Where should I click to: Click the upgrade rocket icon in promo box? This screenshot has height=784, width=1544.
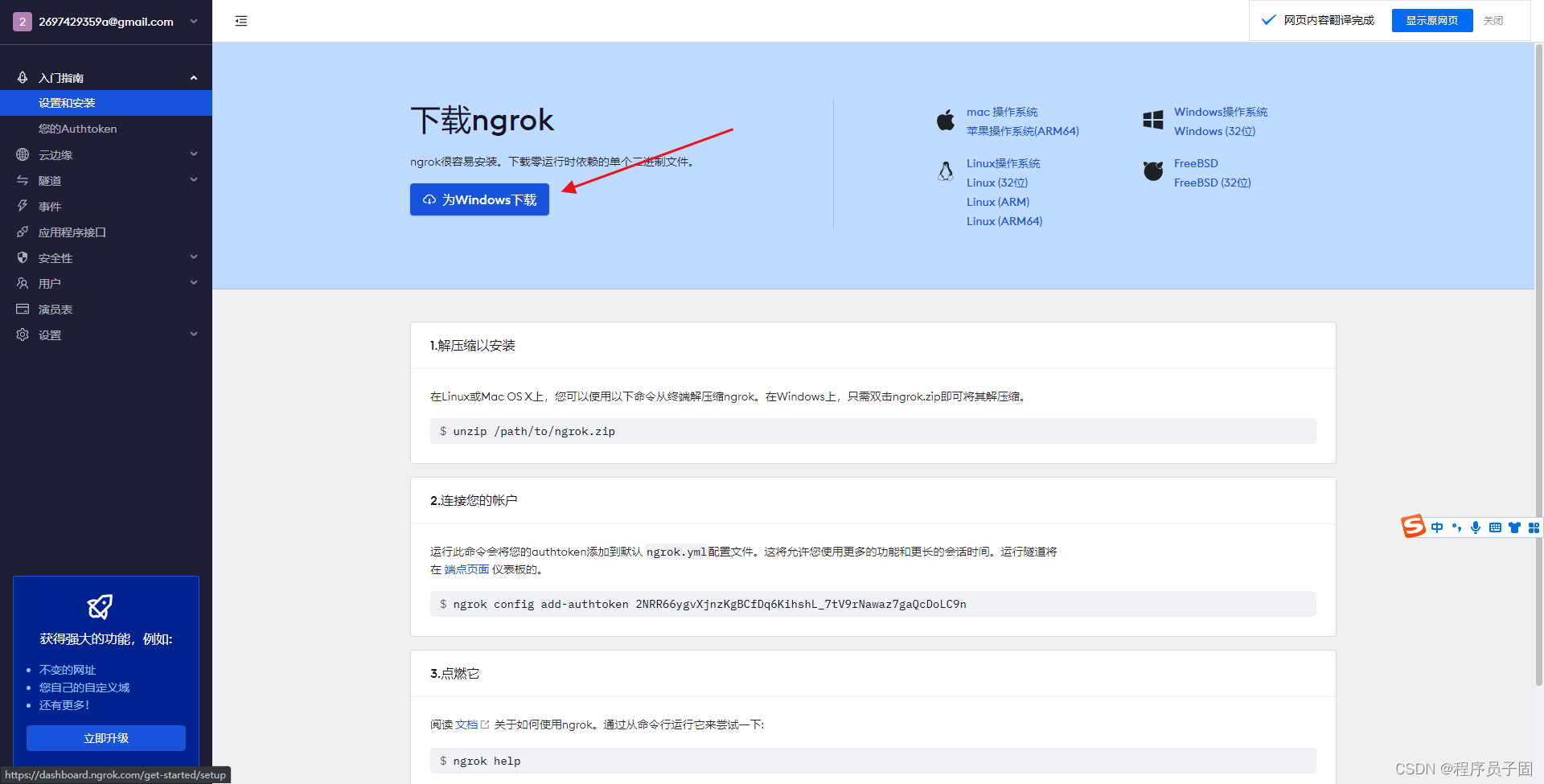point(100,606)
